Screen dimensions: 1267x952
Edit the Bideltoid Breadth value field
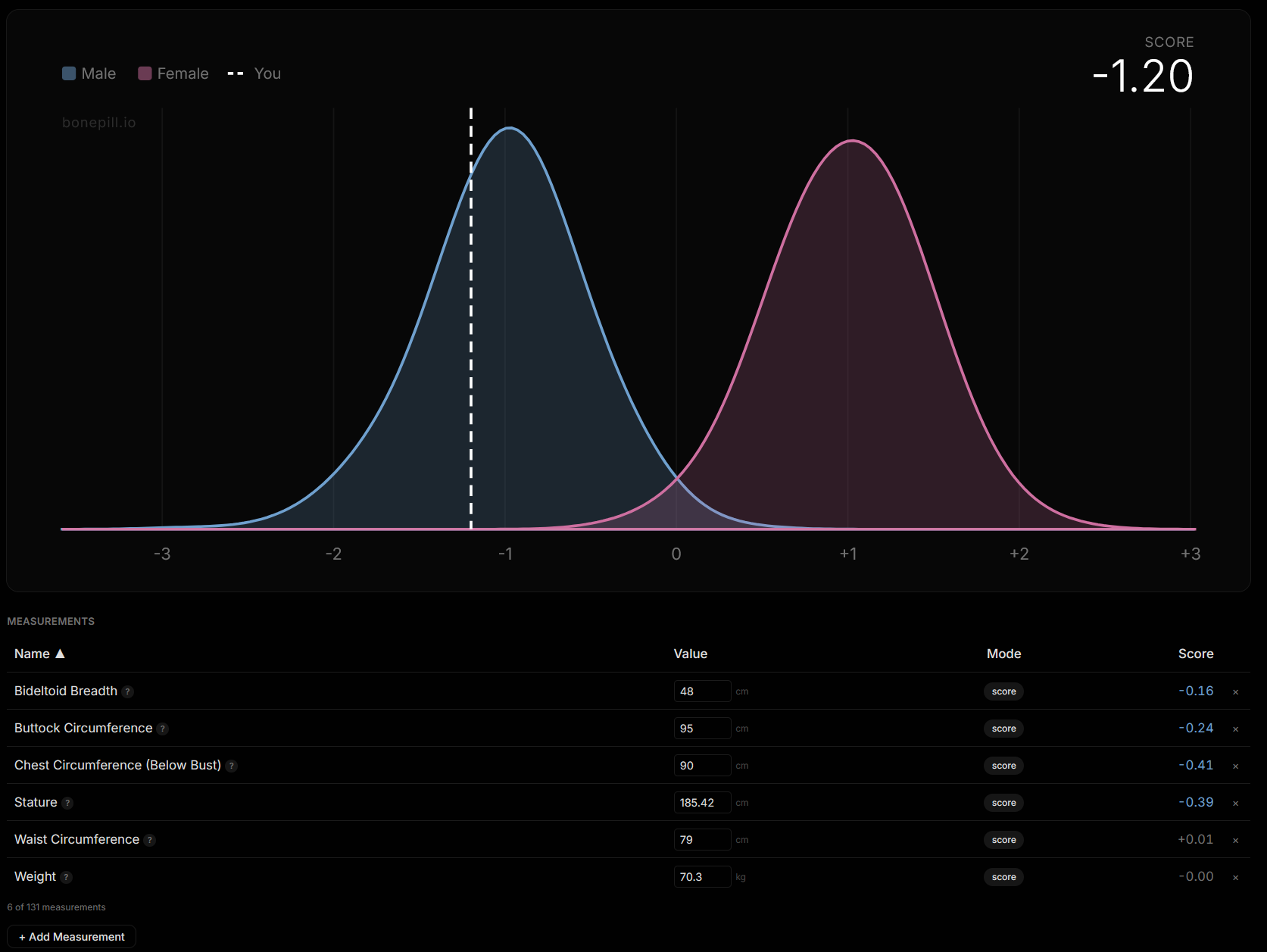702,691
